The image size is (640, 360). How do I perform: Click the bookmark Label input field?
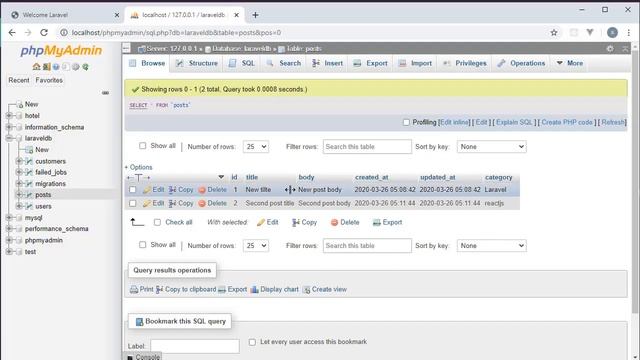tap(195, 346)
